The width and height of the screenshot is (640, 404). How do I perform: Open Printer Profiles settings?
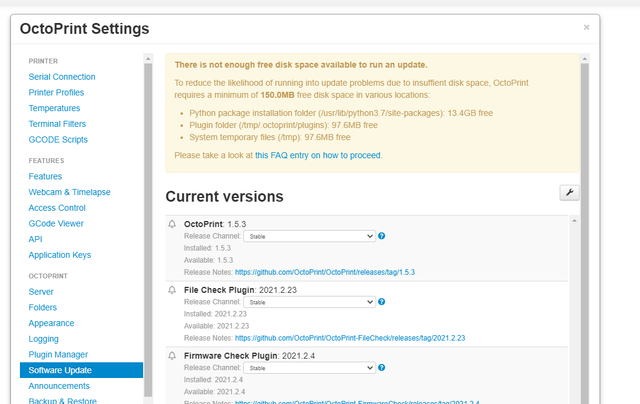[56, 93]
